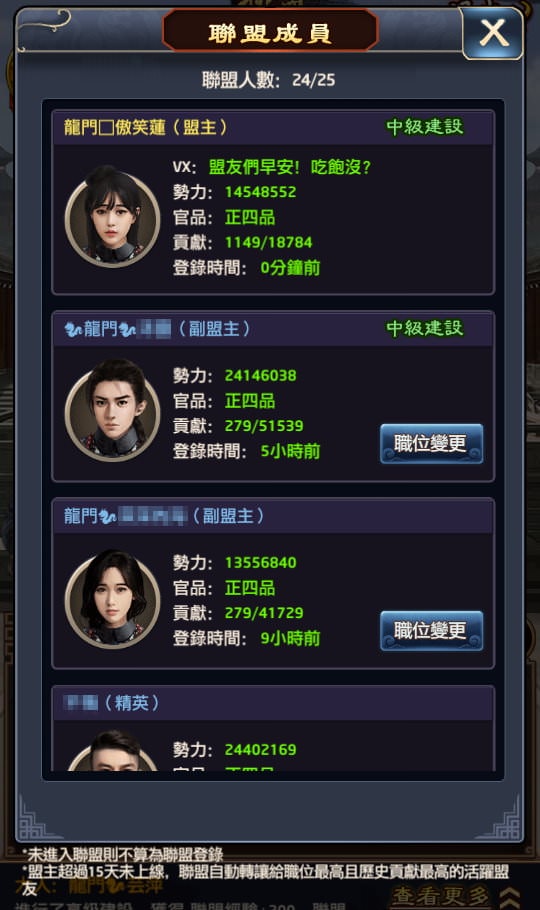This screenshot has height=910, width=540.
Task: Click 職位變更 for the first vice-leader
Action: tap(431, 443)
